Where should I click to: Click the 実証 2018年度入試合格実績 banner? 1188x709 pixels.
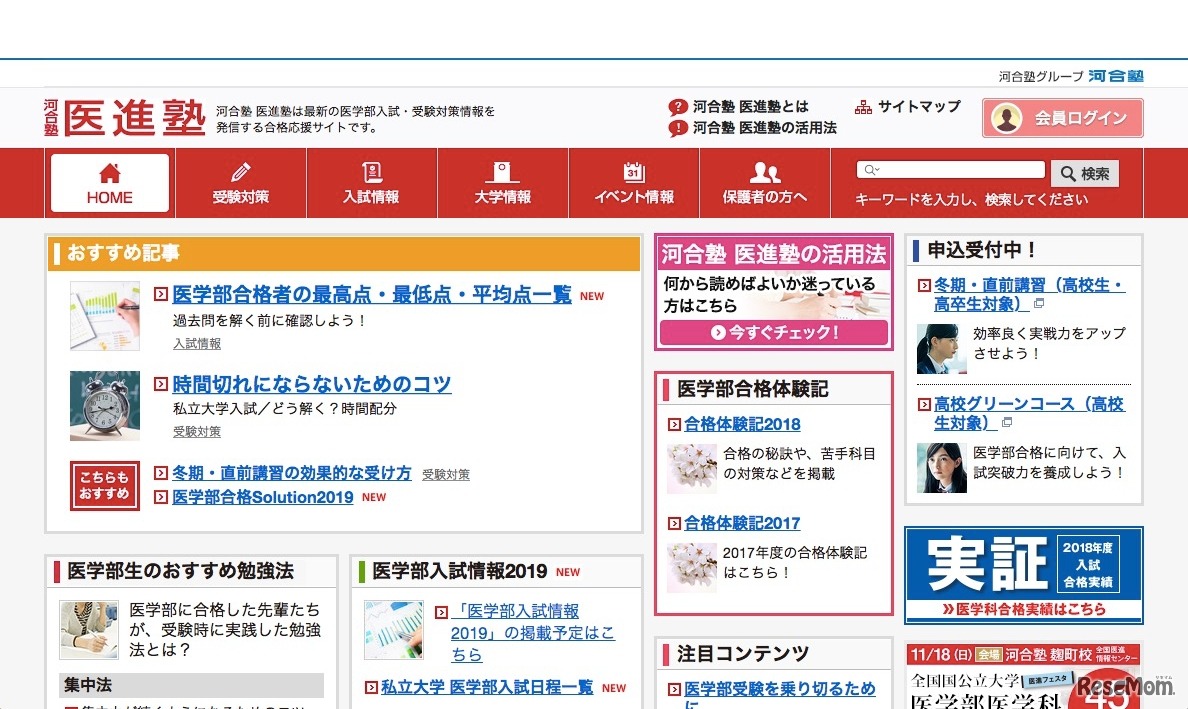coord(1023,574)
